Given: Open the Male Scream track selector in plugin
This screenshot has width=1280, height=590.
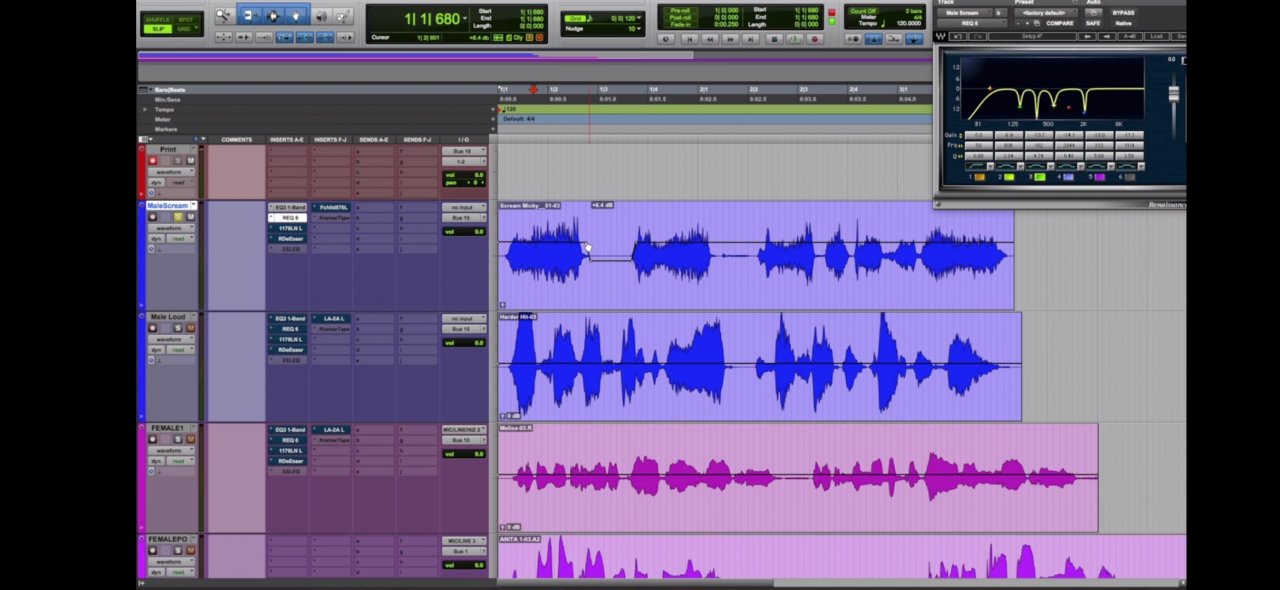Looking at the screenshot, I should point(964,13).
